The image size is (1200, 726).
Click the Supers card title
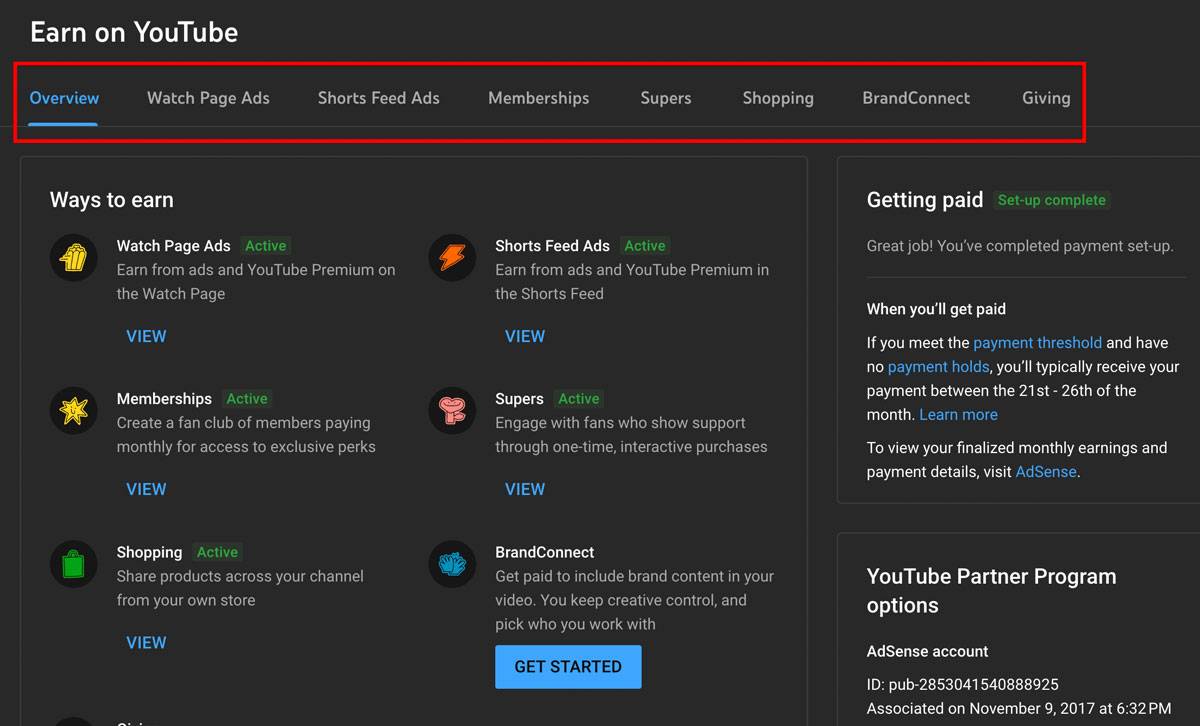(x=520, y=399)
